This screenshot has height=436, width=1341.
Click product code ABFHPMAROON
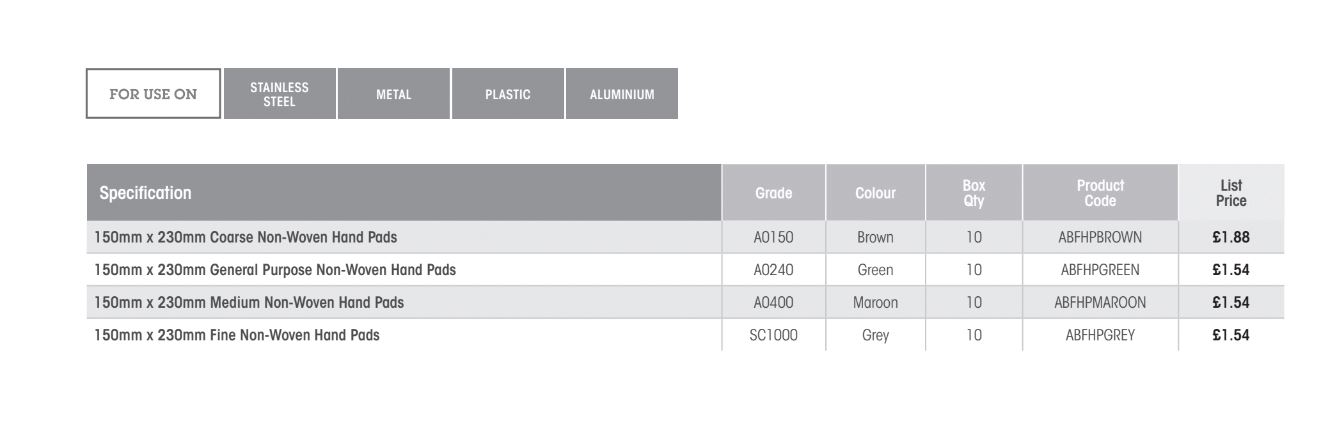tap(1100, 302)
